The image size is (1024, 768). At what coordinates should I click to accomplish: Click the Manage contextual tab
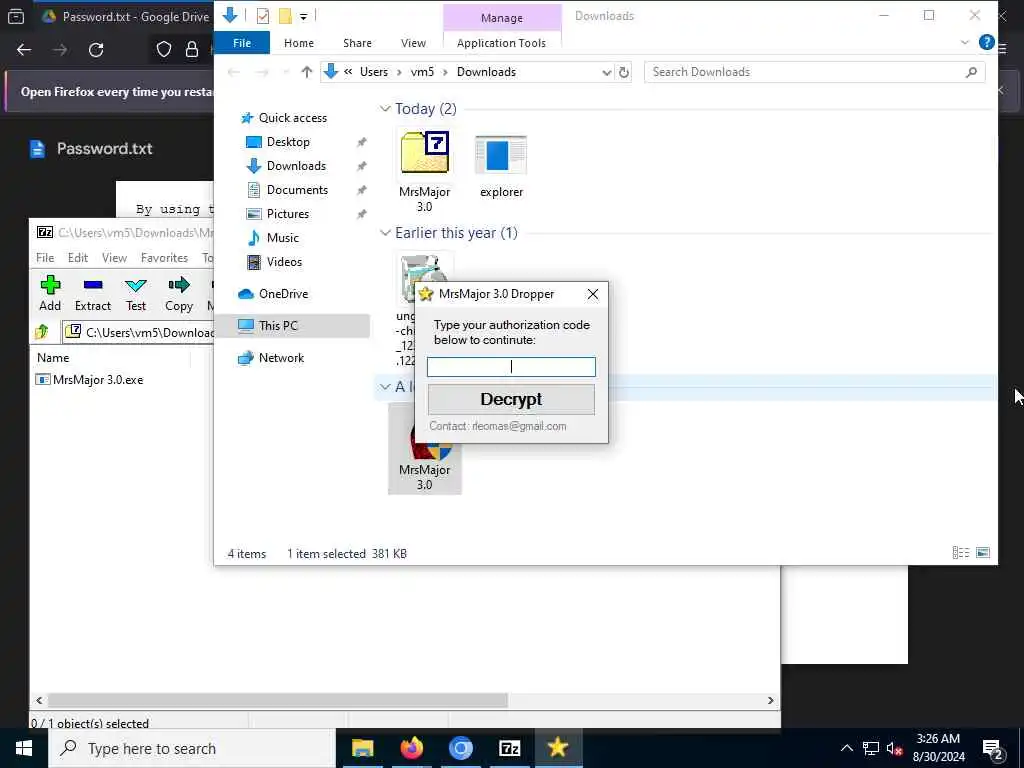point(502,18)
